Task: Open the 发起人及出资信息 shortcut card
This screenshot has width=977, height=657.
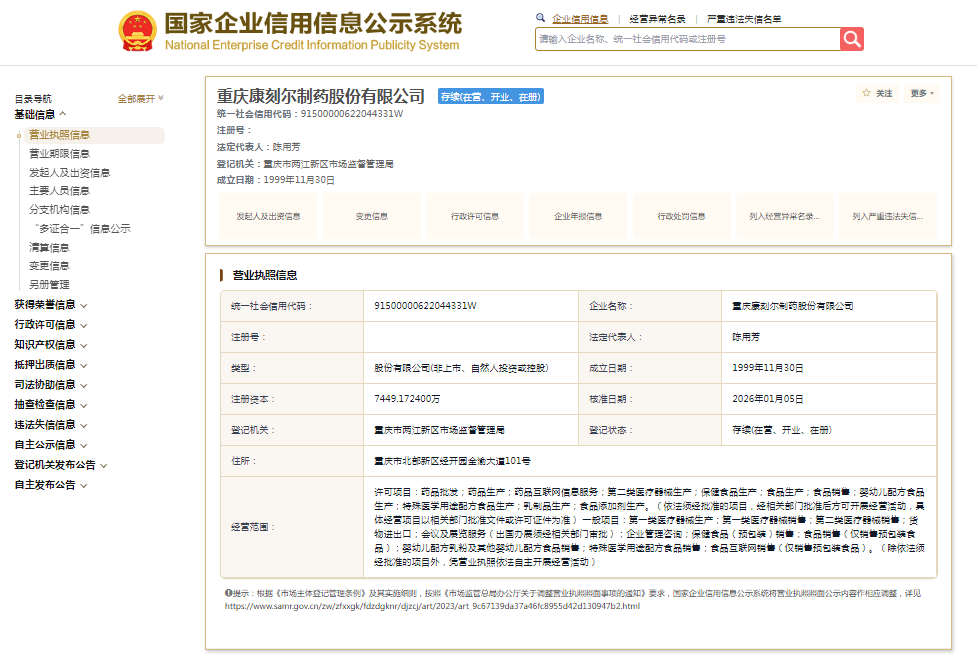Action: [x=268, y=216]
